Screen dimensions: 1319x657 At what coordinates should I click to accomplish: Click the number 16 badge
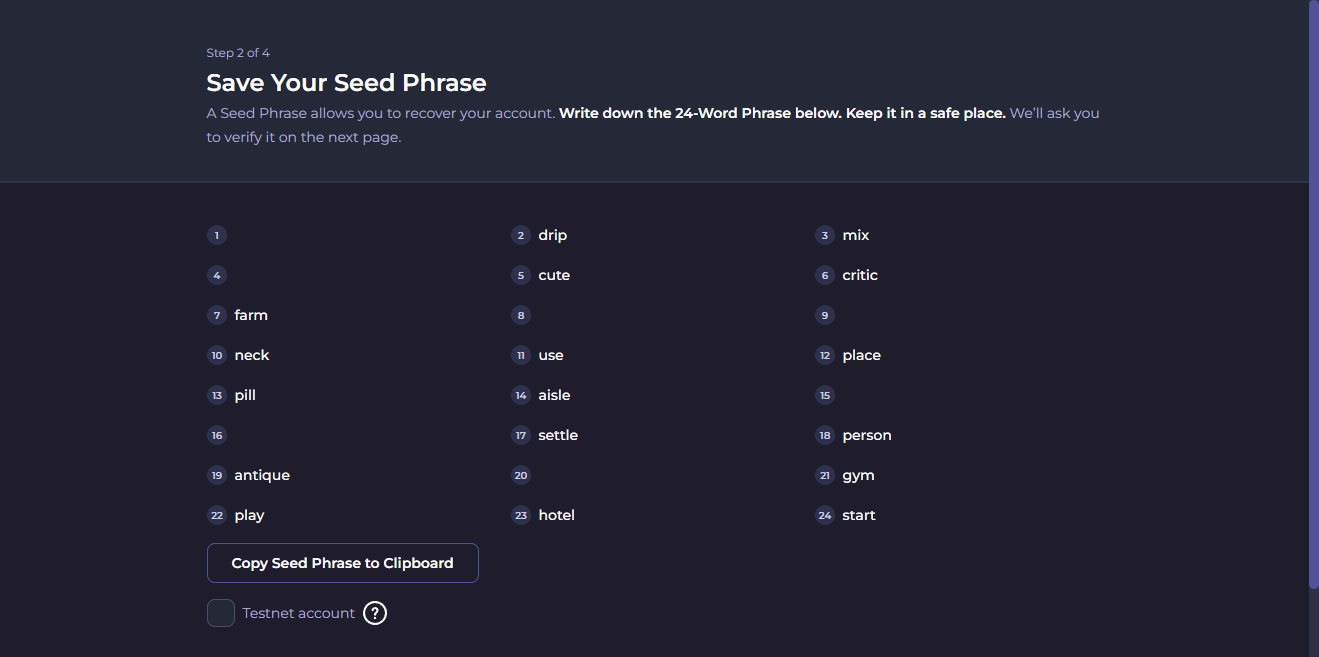coord(217,435)
